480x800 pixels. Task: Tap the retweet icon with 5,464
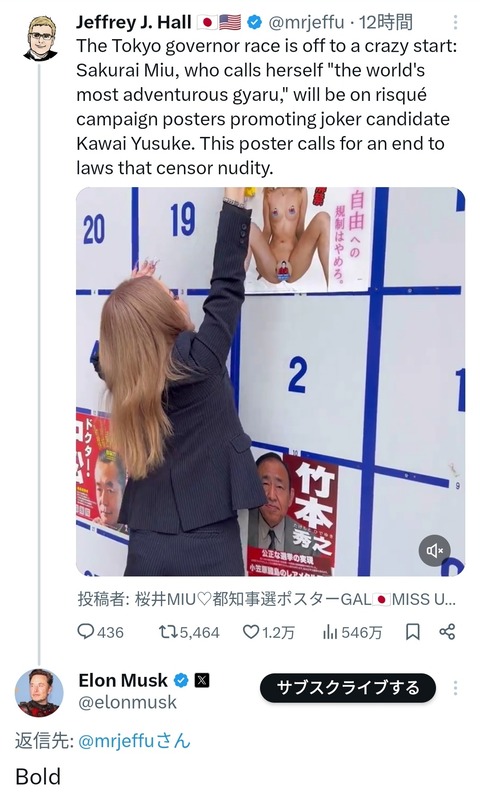[x=167, y=632]
